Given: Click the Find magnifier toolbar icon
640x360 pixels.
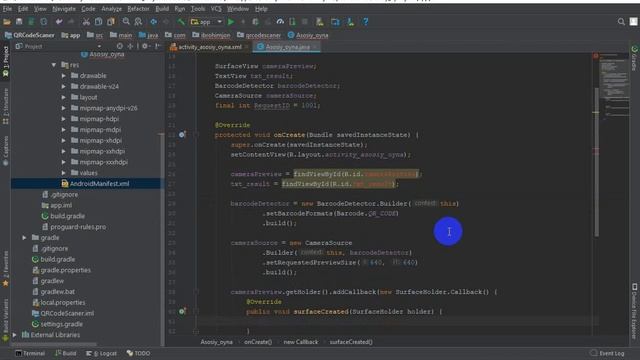Looking at the screenshot, I should (126, 22).
